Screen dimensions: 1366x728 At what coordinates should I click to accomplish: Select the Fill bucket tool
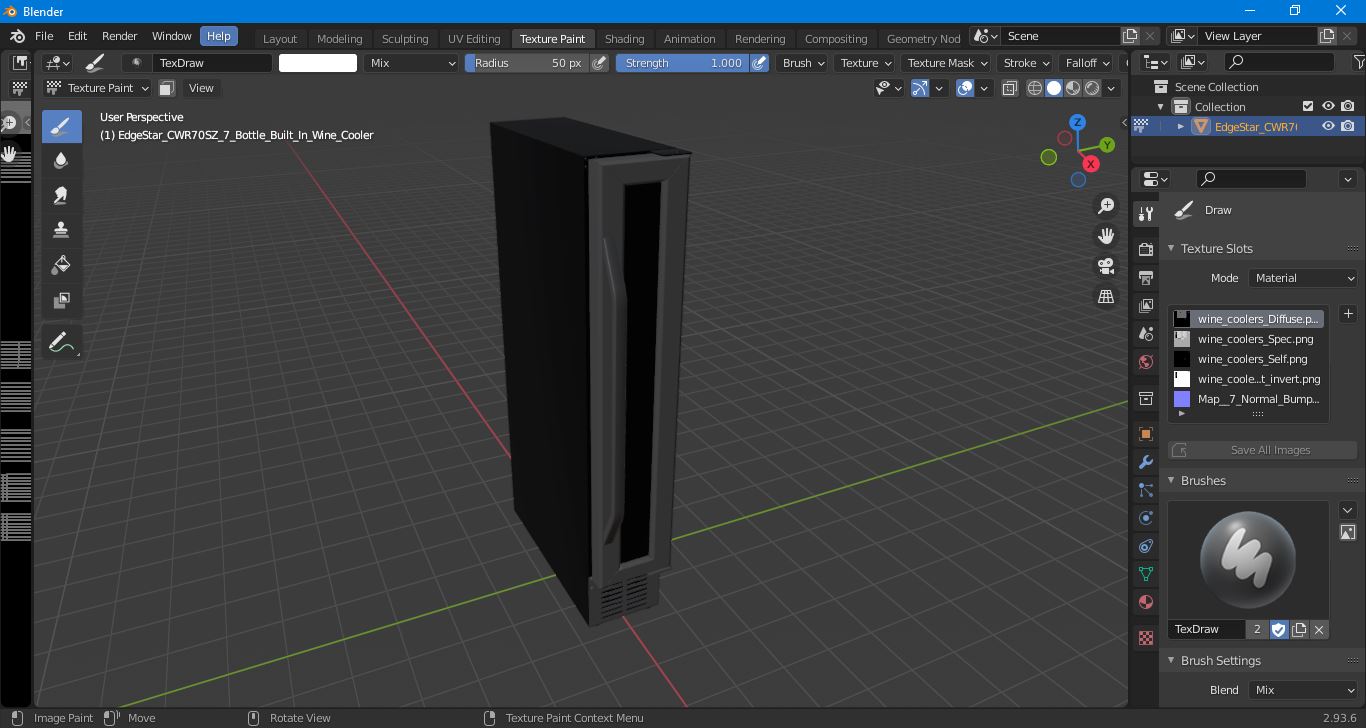tap(61, 265)
